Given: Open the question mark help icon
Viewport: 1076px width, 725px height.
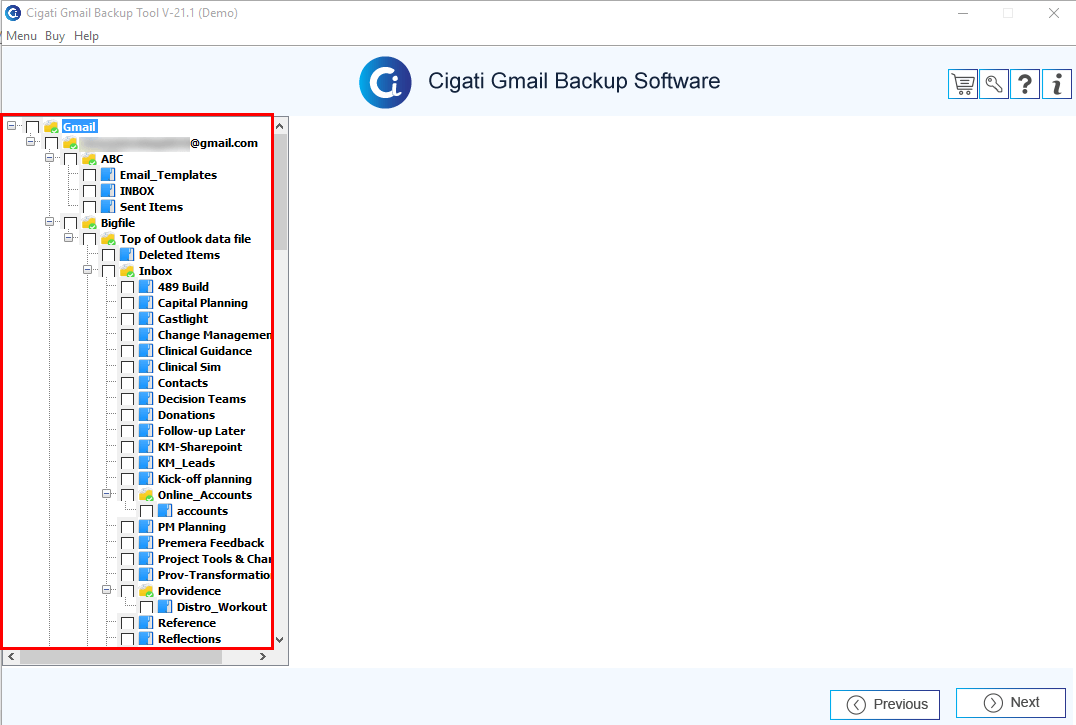Looking at the screenshot, I should (1025, 84).
